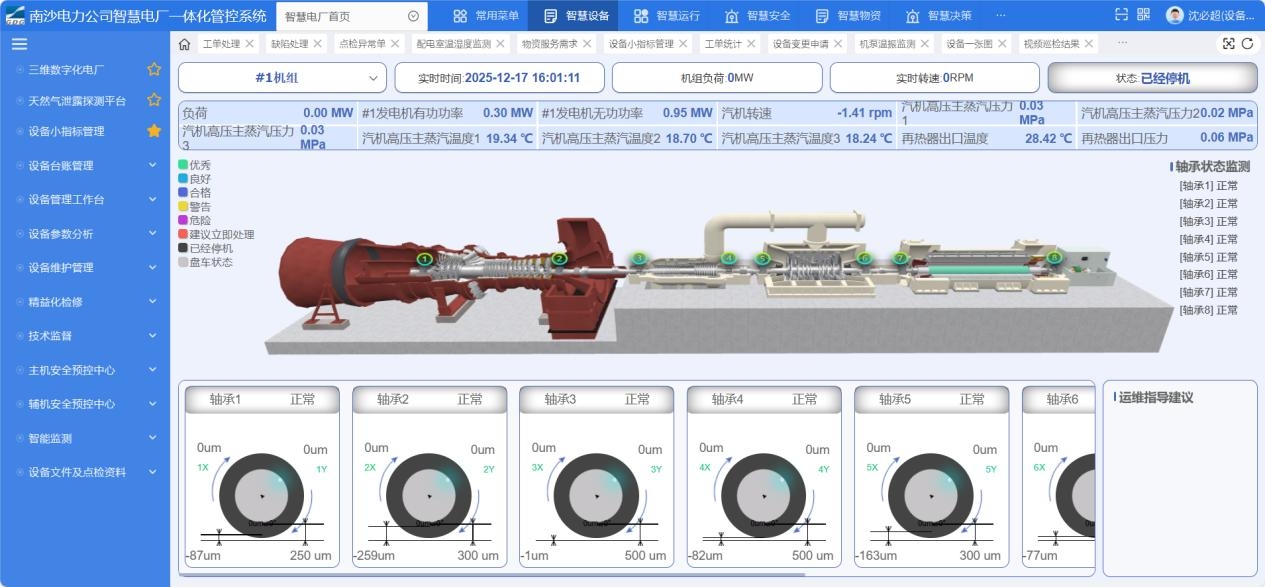Collapse sidebar with the hamburger menu icon

(19, 44)
